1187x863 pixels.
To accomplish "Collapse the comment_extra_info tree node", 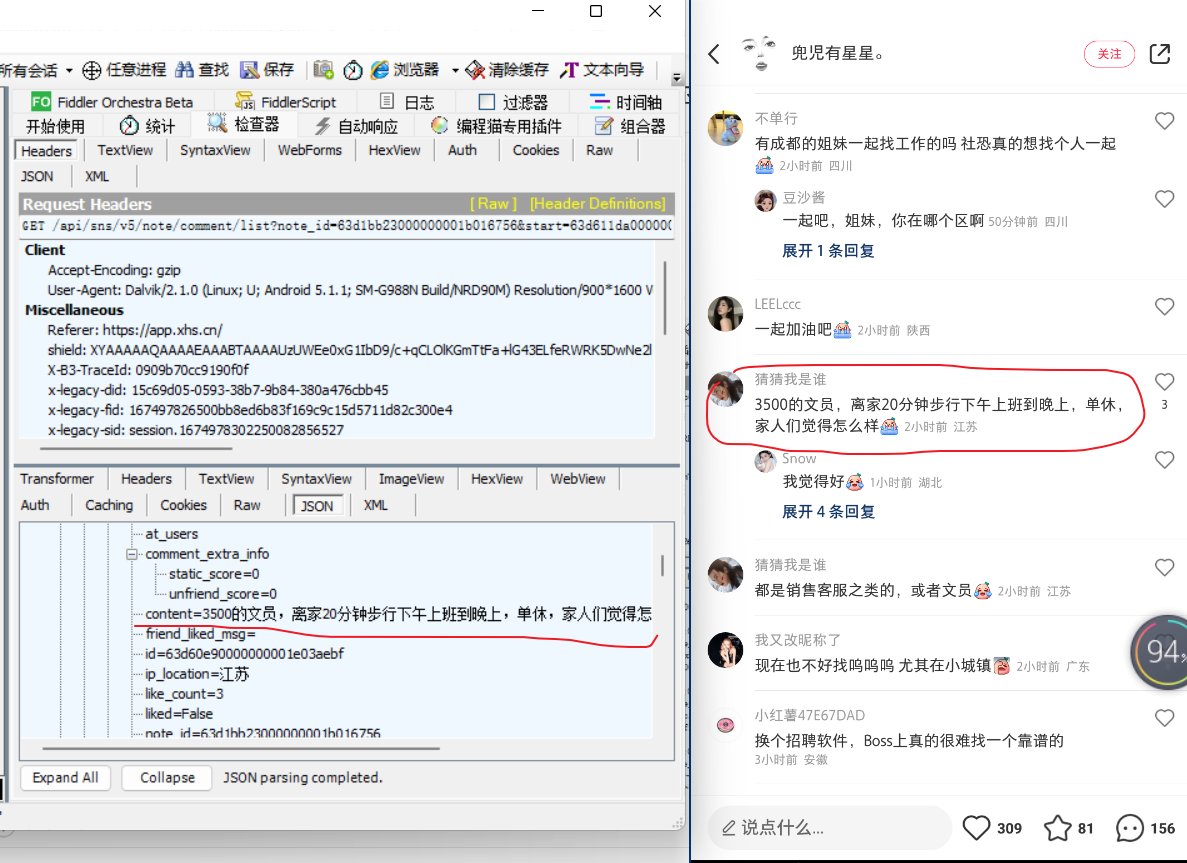I will coord(133,554).
